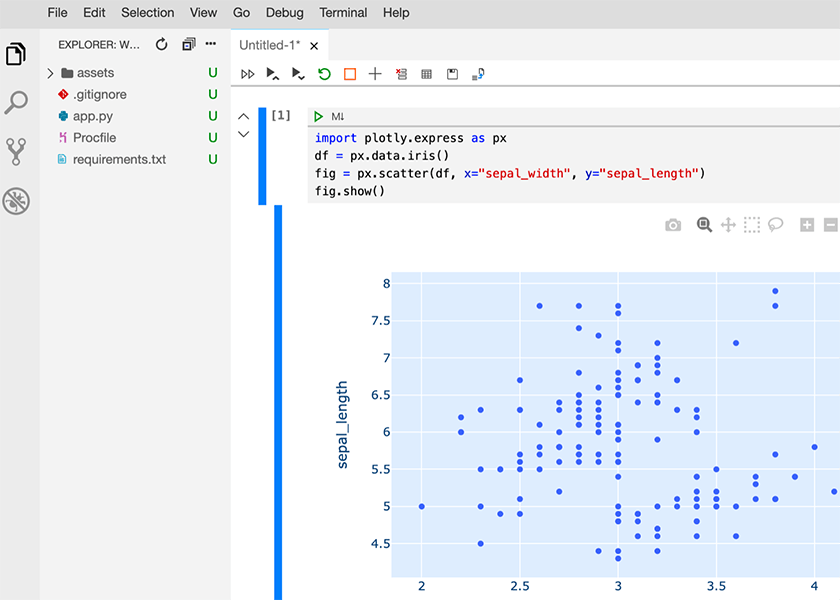Open explorer more actions menu
The image size is (840, 600).
click(211, 44)
